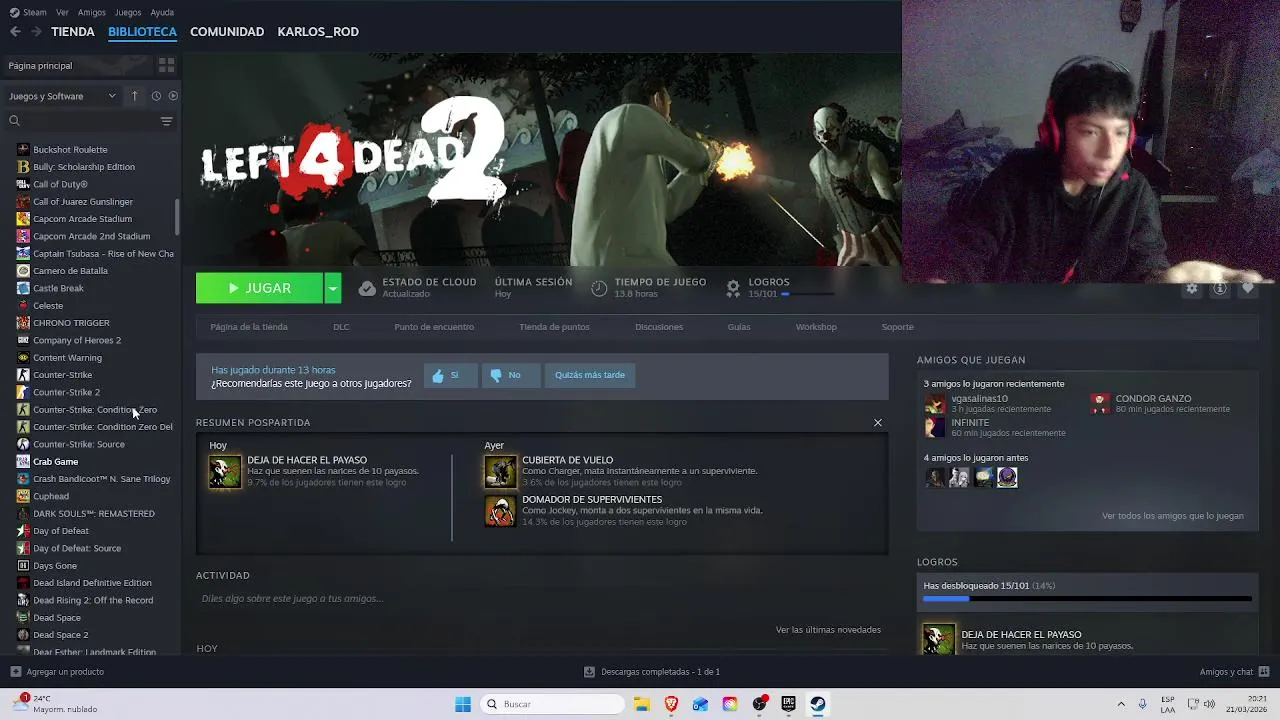Open the Ayuda menu
The width and height of the screenshot is (1280, 720).
162,12
